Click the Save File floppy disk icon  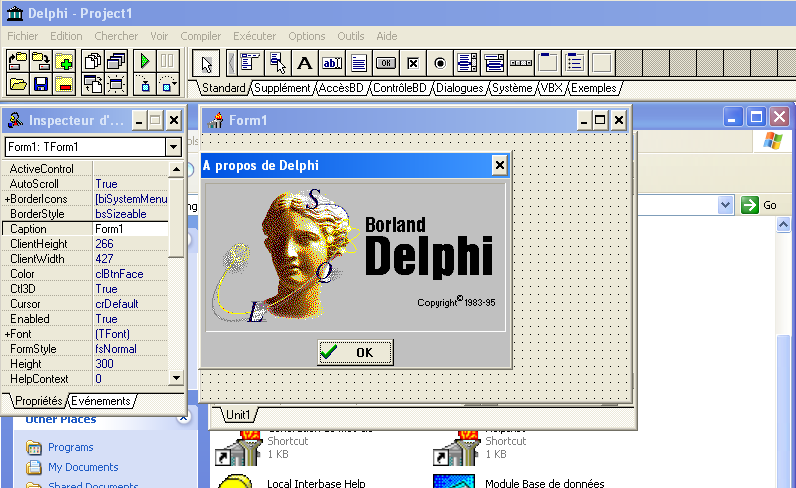click(41, 84)
